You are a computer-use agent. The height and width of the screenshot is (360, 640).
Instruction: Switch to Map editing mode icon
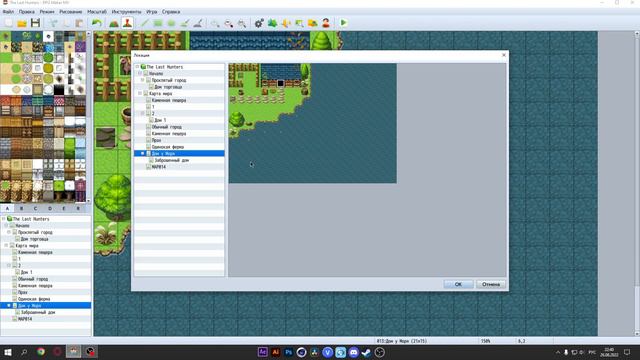(114, 23)
